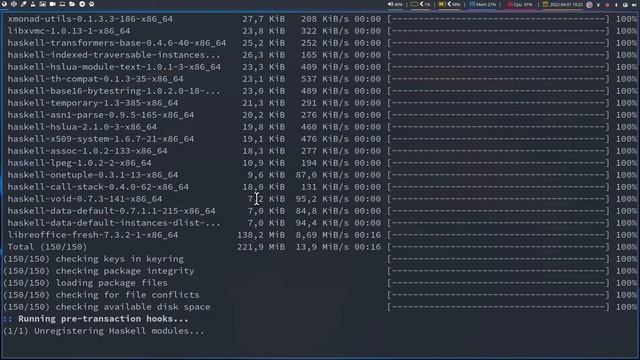Image resolution: width=640 pixels, height=360 pixels.
Task: Select the pen/edit workspace icon
Action: 23,4
